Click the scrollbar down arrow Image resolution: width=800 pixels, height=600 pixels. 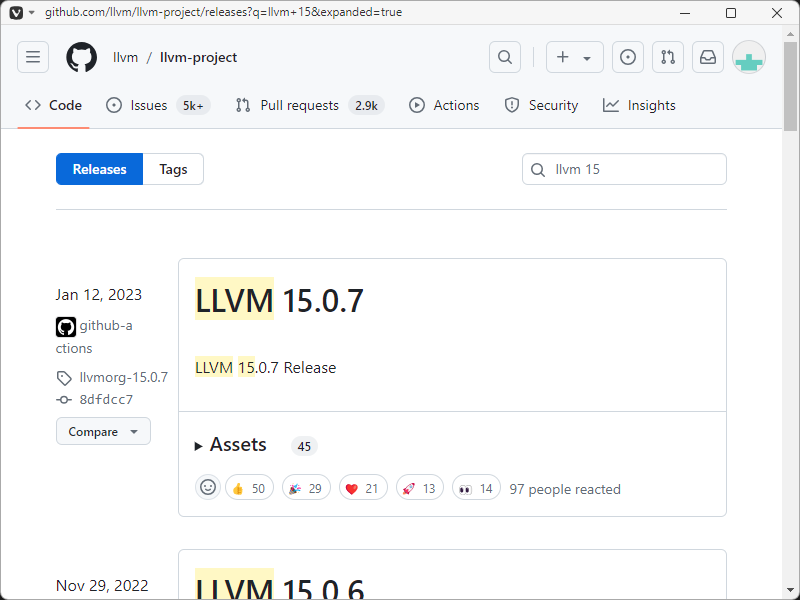tap(790, 591)
